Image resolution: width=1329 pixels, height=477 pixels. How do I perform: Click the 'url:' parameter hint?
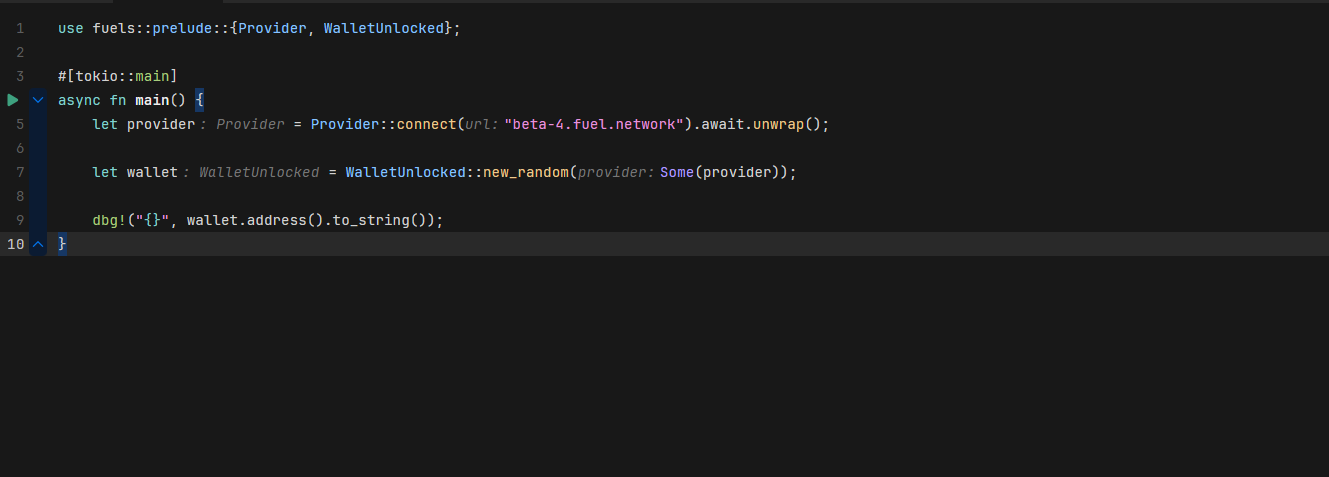(482, 124)
